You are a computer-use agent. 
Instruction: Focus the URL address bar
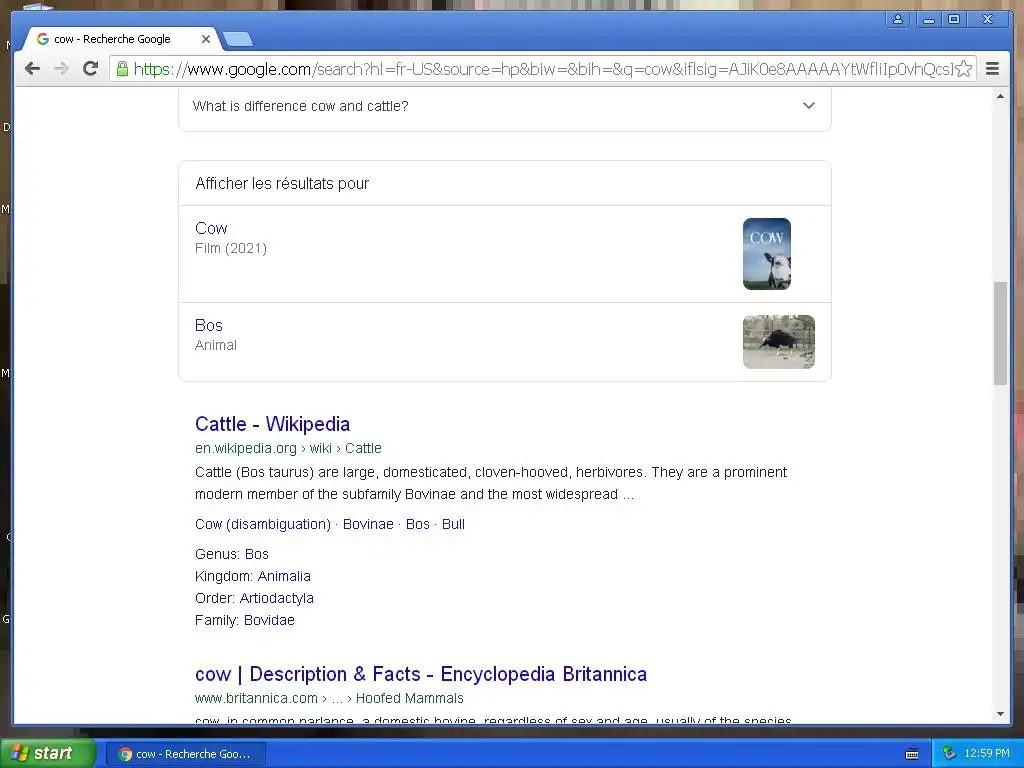click(x=542, y=69)
